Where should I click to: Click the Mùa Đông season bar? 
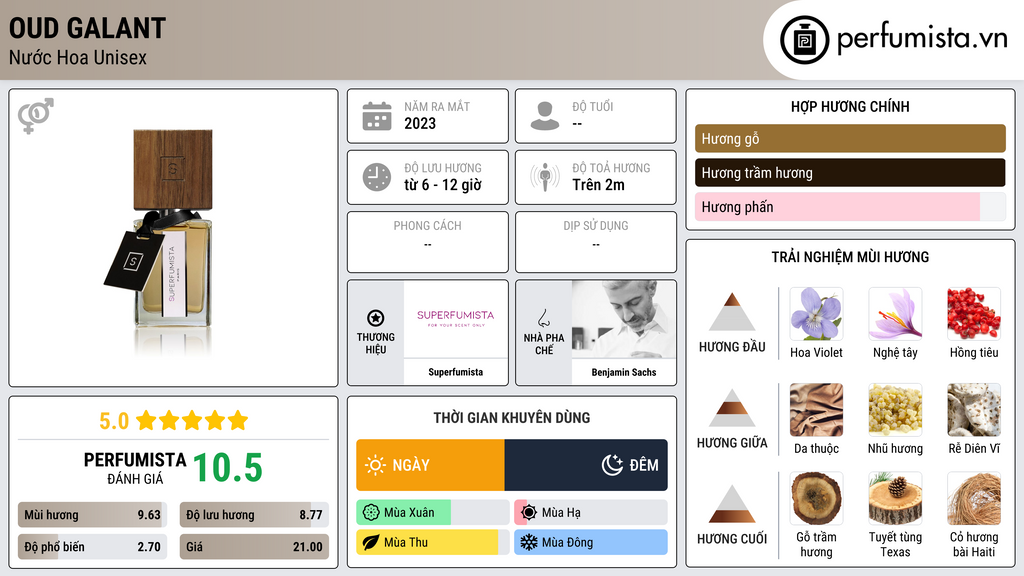(x=591, y=542)
